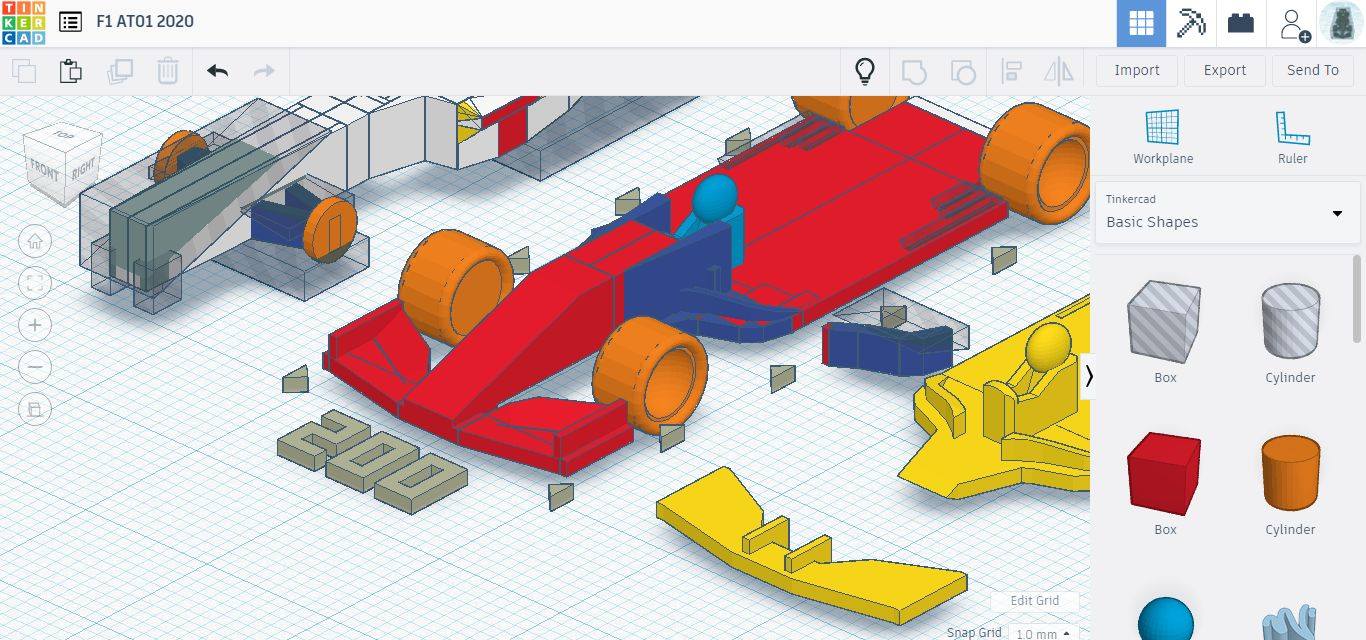The width and height of the screenshot is (1366, 640).
Task: Open the designs list icon
Action: (70, 22)
